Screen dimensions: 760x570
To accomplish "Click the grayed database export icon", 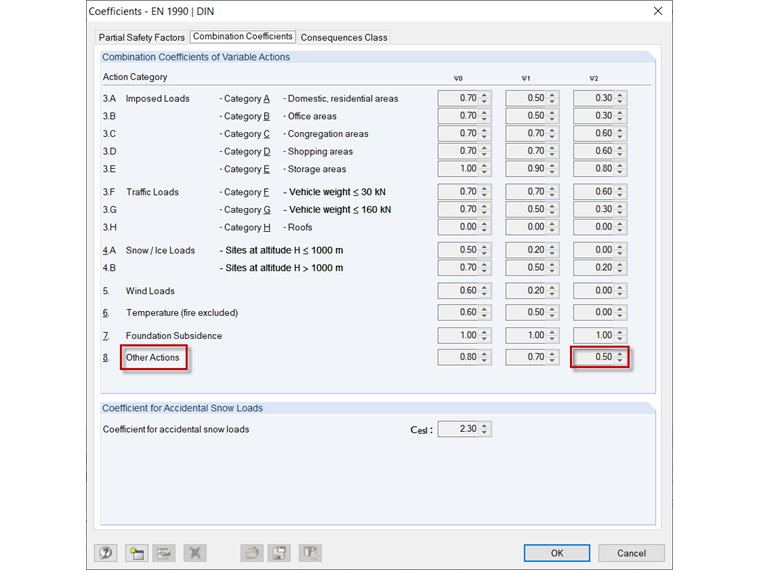I will (x=310, y=553).
